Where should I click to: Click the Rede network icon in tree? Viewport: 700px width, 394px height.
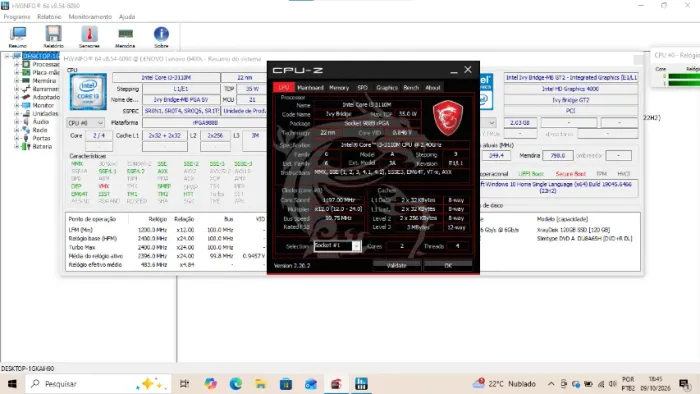[26, 130]
